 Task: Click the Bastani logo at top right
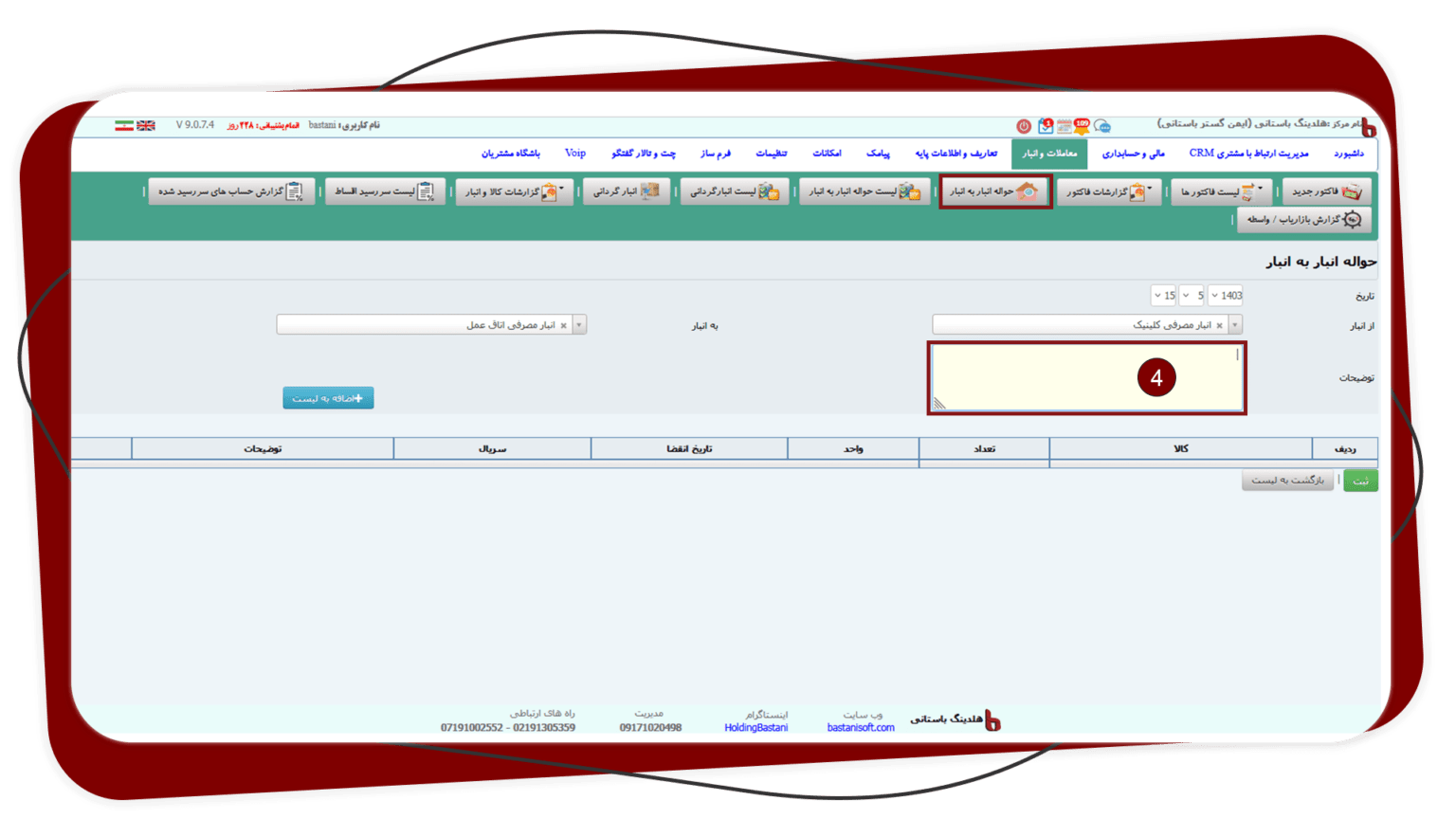pos(1368,127)
